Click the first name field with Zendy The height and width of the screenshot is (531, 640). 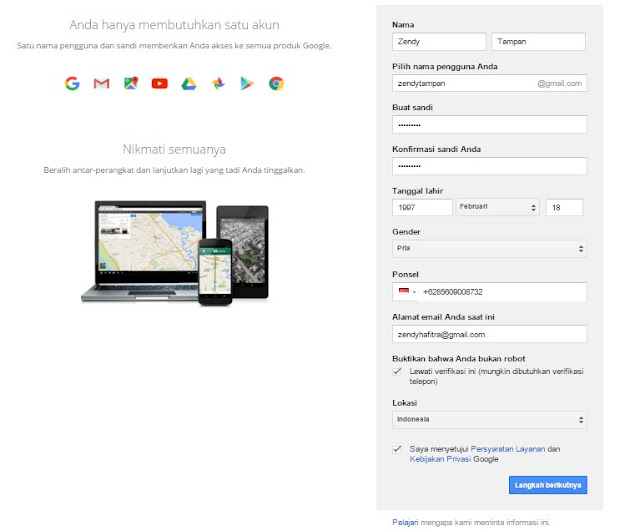pyautogui.click(x=439, y=42)
